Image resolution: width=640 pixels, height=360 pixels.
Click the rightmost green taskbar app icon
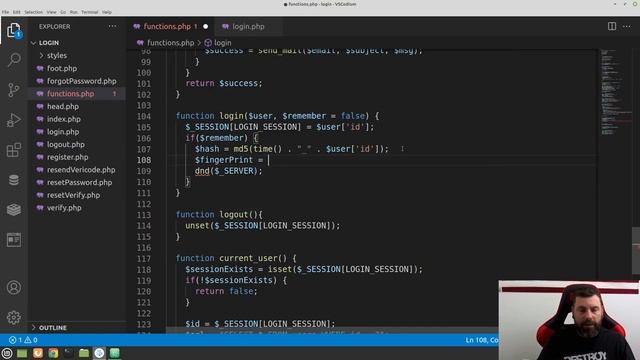pos(115,353)
